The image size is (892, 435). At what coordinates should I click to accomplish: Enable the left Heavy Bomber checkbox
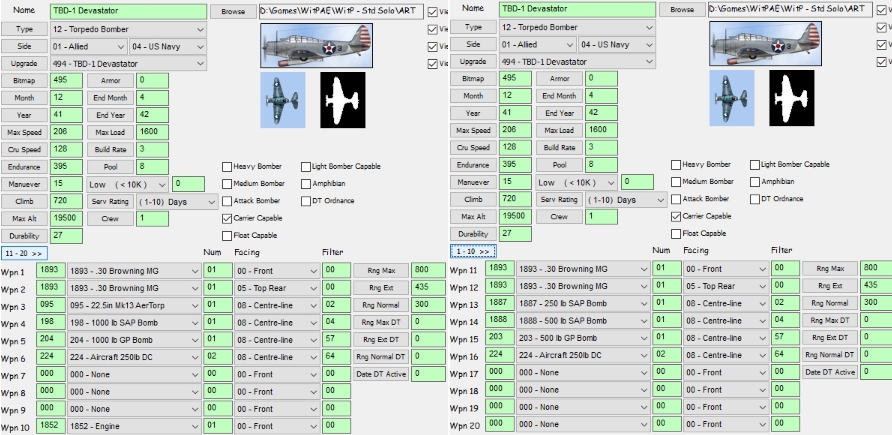(227, 167)
